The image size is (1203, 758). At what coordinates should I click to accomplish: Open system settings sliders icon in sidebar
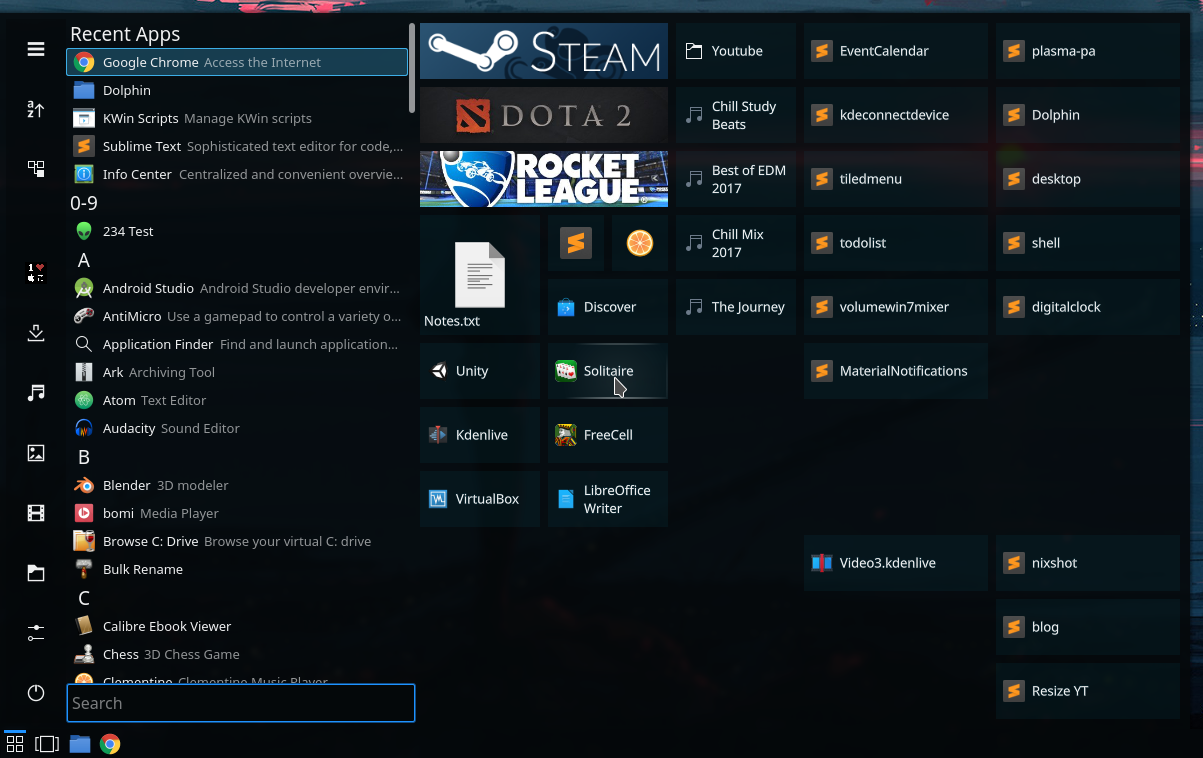(36, 633)
